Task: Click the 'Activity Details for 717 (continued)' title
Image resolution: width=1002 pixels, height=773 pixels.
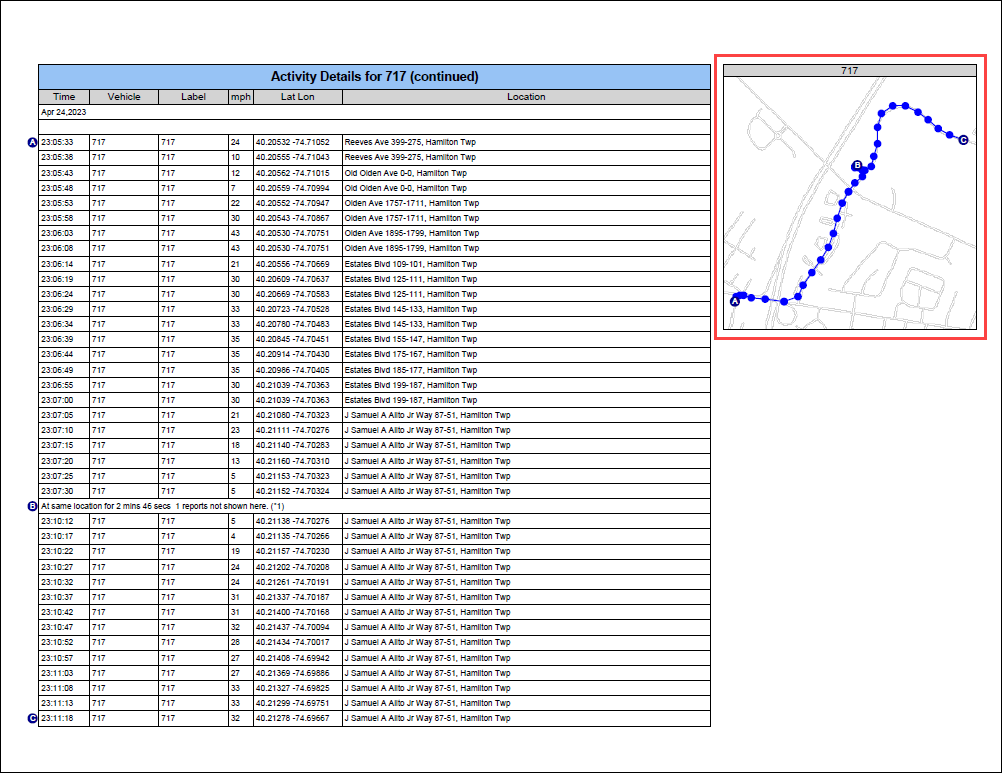Action: (374, 77)
